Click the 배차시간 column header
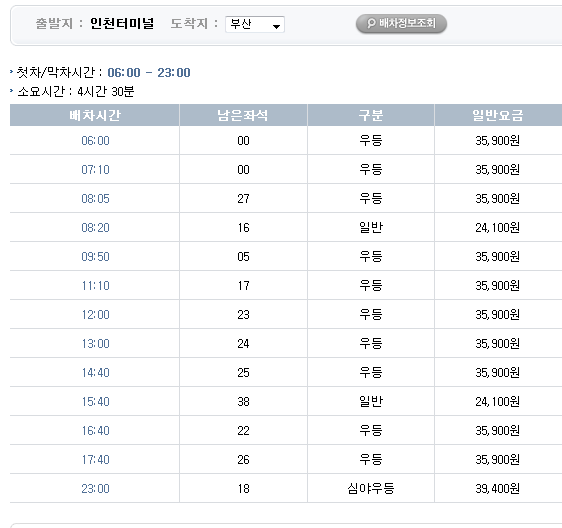 tap(95, 115)
